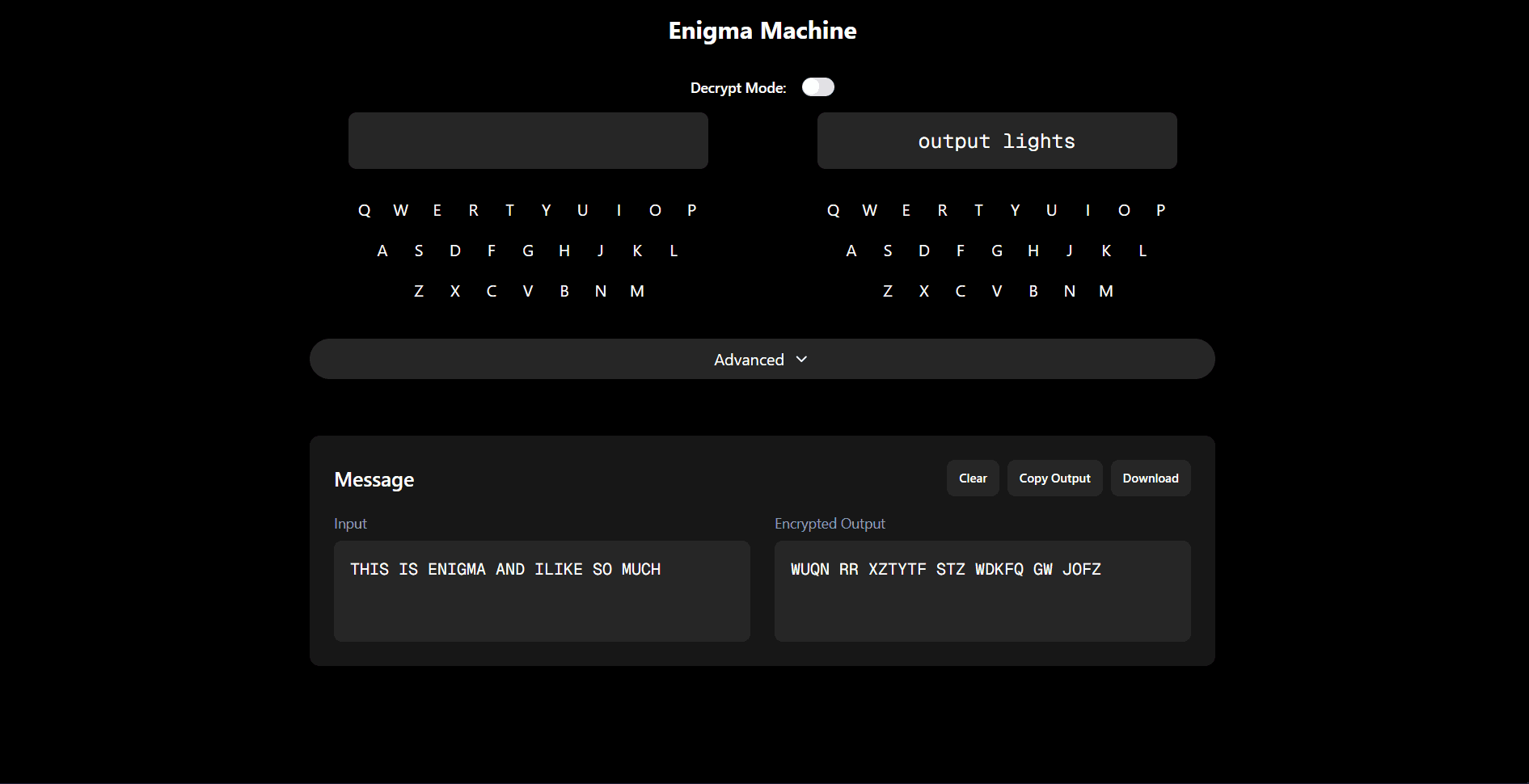The width and height of the screenshot is (1529, 784).
Task: Click key V on the input keyboard
Action: (x=528, y=291)
